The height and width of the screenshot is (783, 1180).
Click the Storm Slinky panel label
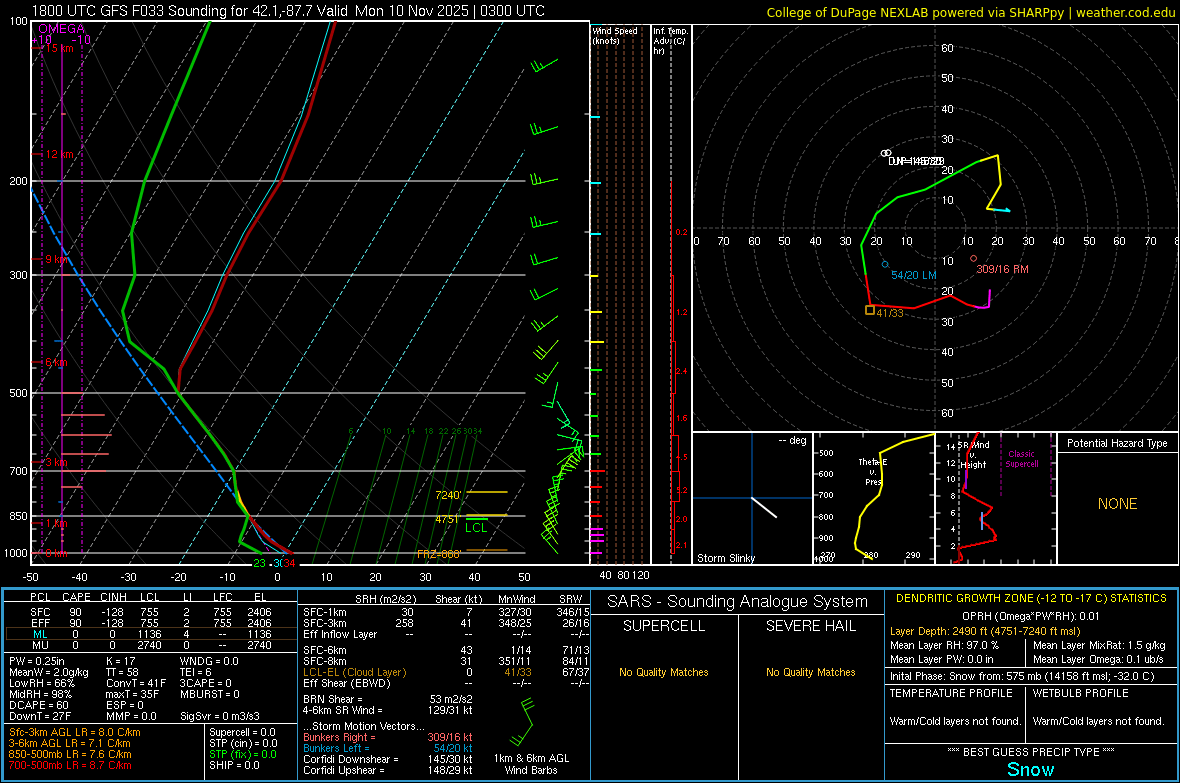click(x=725, y=558)
